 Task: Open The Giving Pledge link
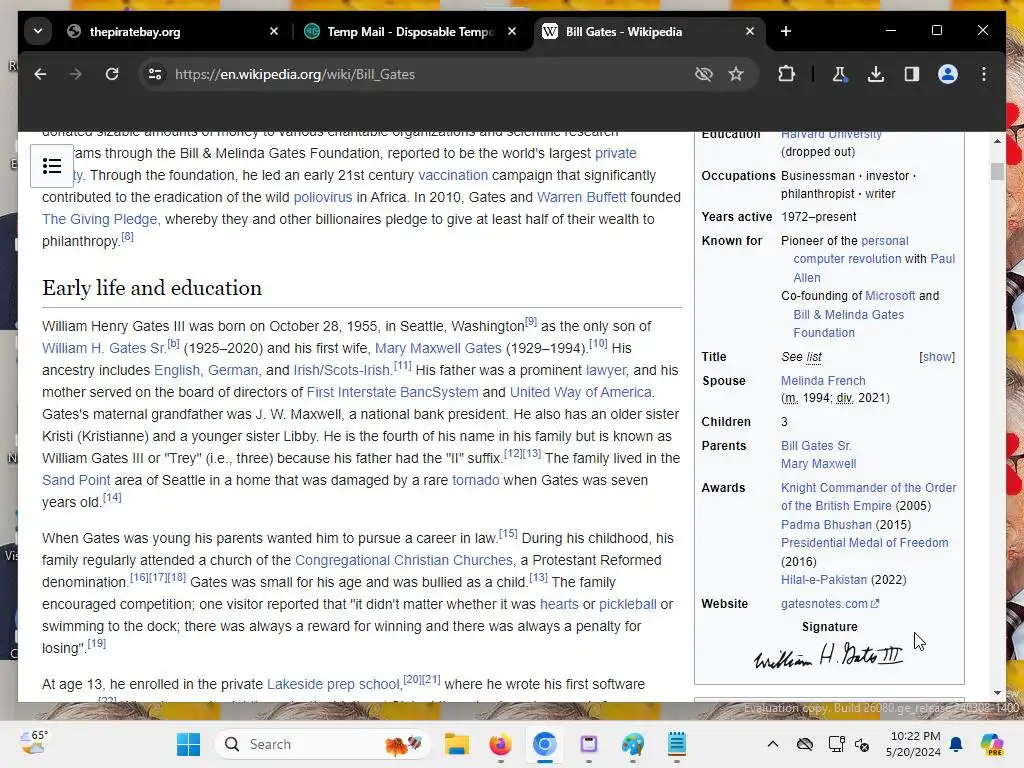click(99, 219)
